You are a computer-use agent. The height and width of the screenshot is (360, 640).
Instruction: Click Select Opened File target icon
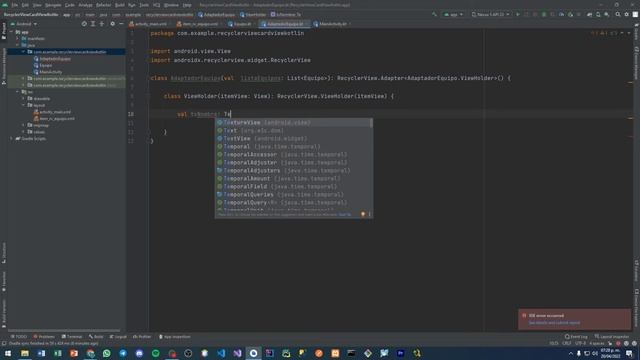click(x=84, y=24)
